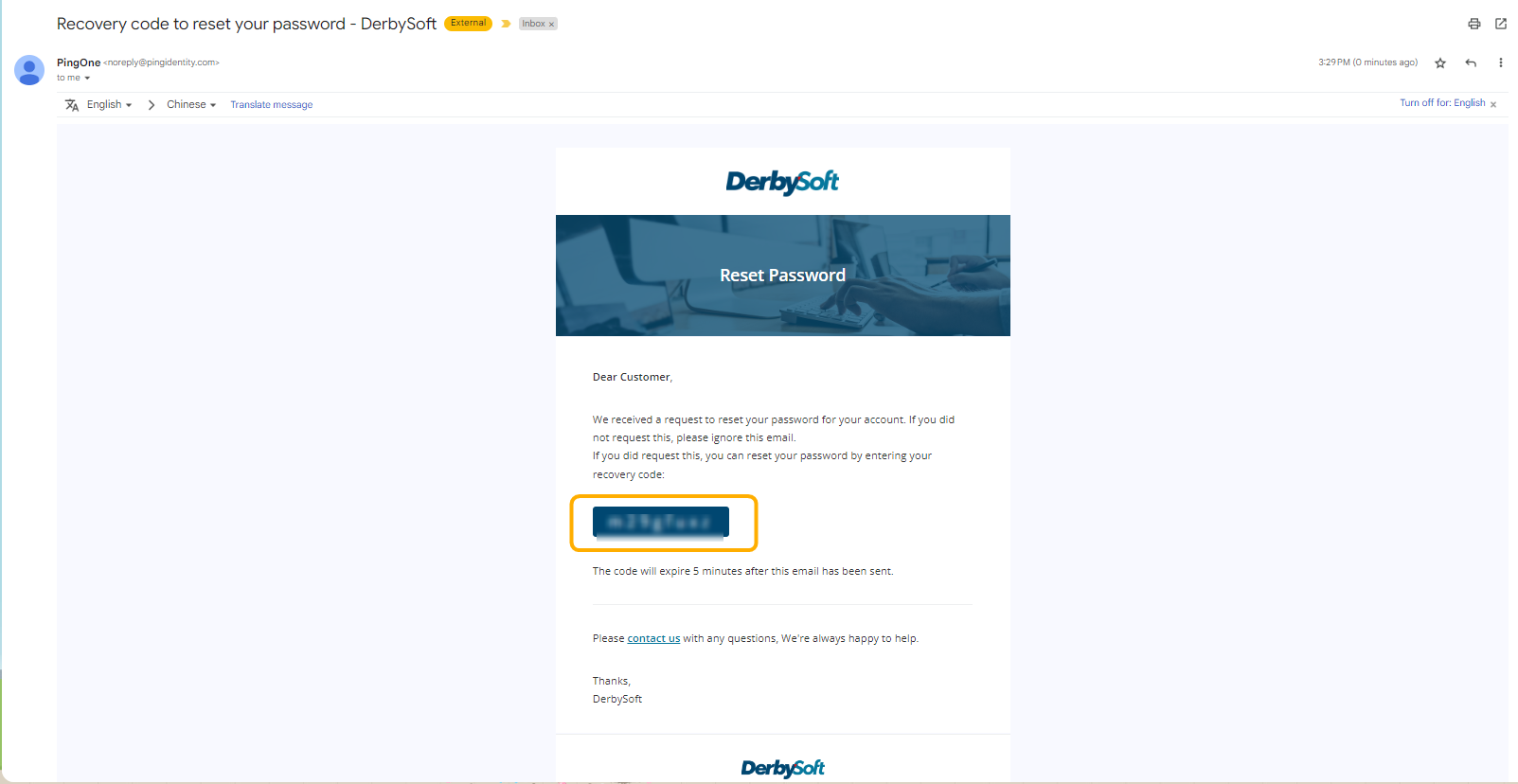Turn off translation for English
The height and width of the screenshot is (784, 1518).
pos(1442,103)
